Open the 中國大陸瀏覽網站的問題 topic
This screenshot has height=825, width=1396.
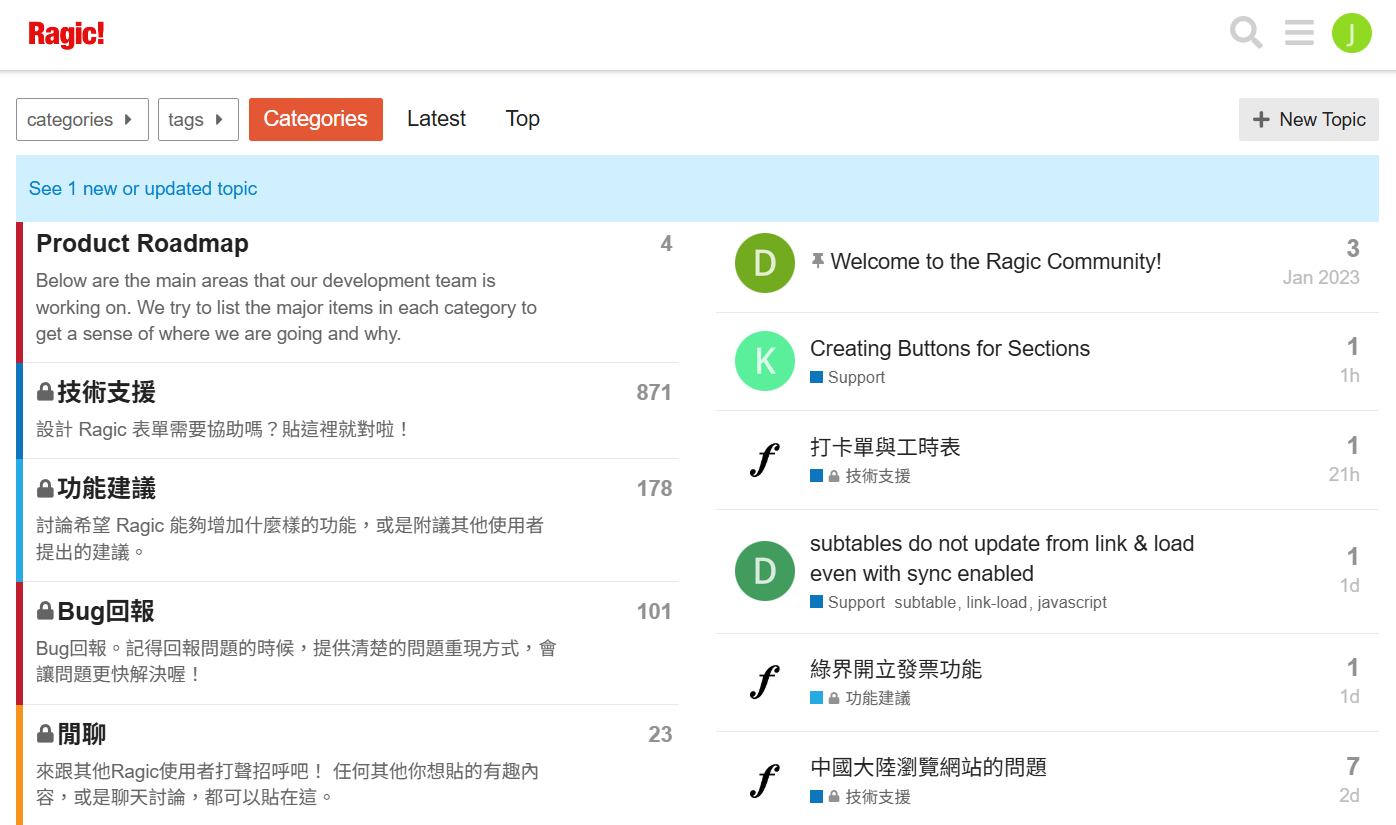(x=928, y=767)
